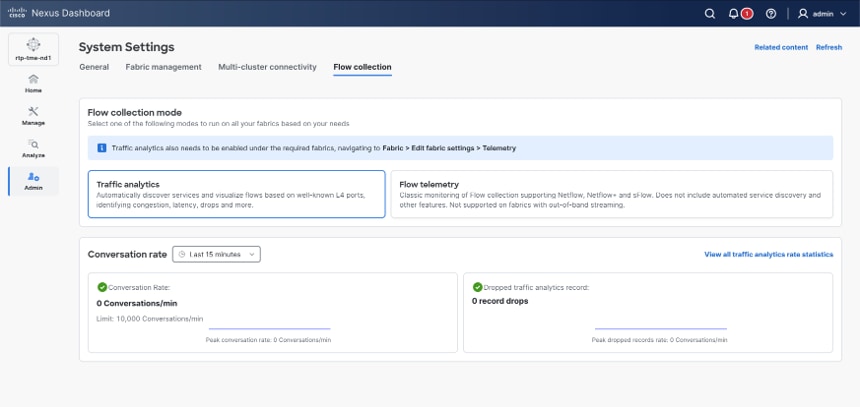Click 'Limit: 10,000 Conversations/min' text

click(x=150, y=318)
